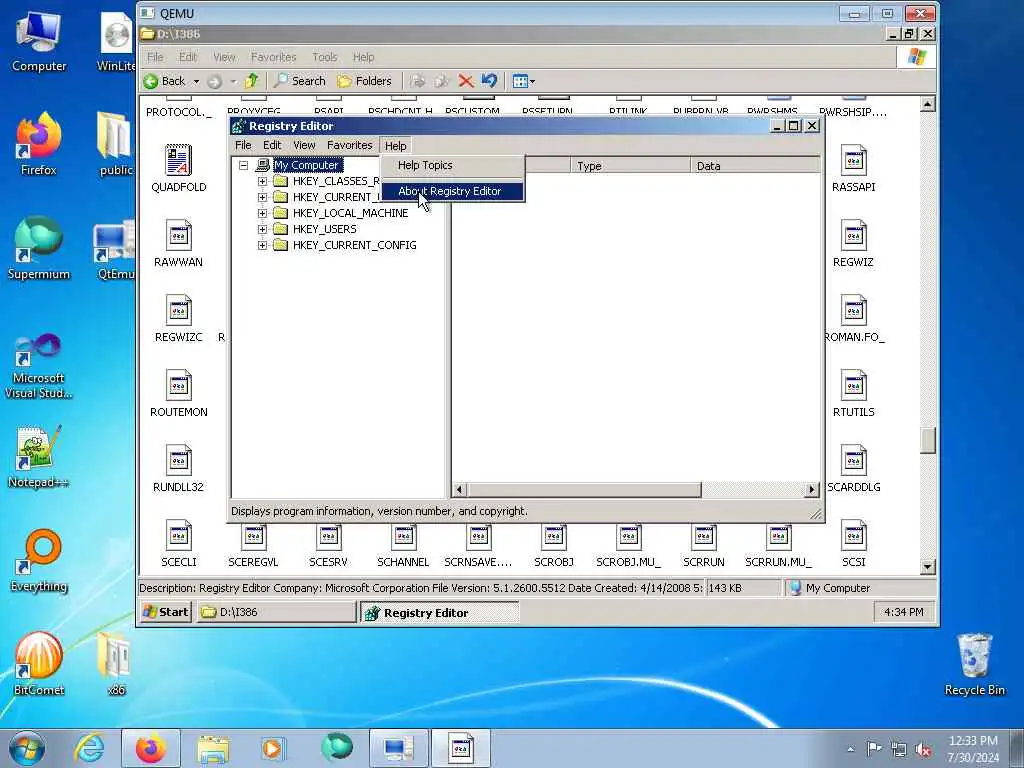Open Internet Explorer from taskbar
This screenshot has height=768, width=1024.
click(89, 748)
